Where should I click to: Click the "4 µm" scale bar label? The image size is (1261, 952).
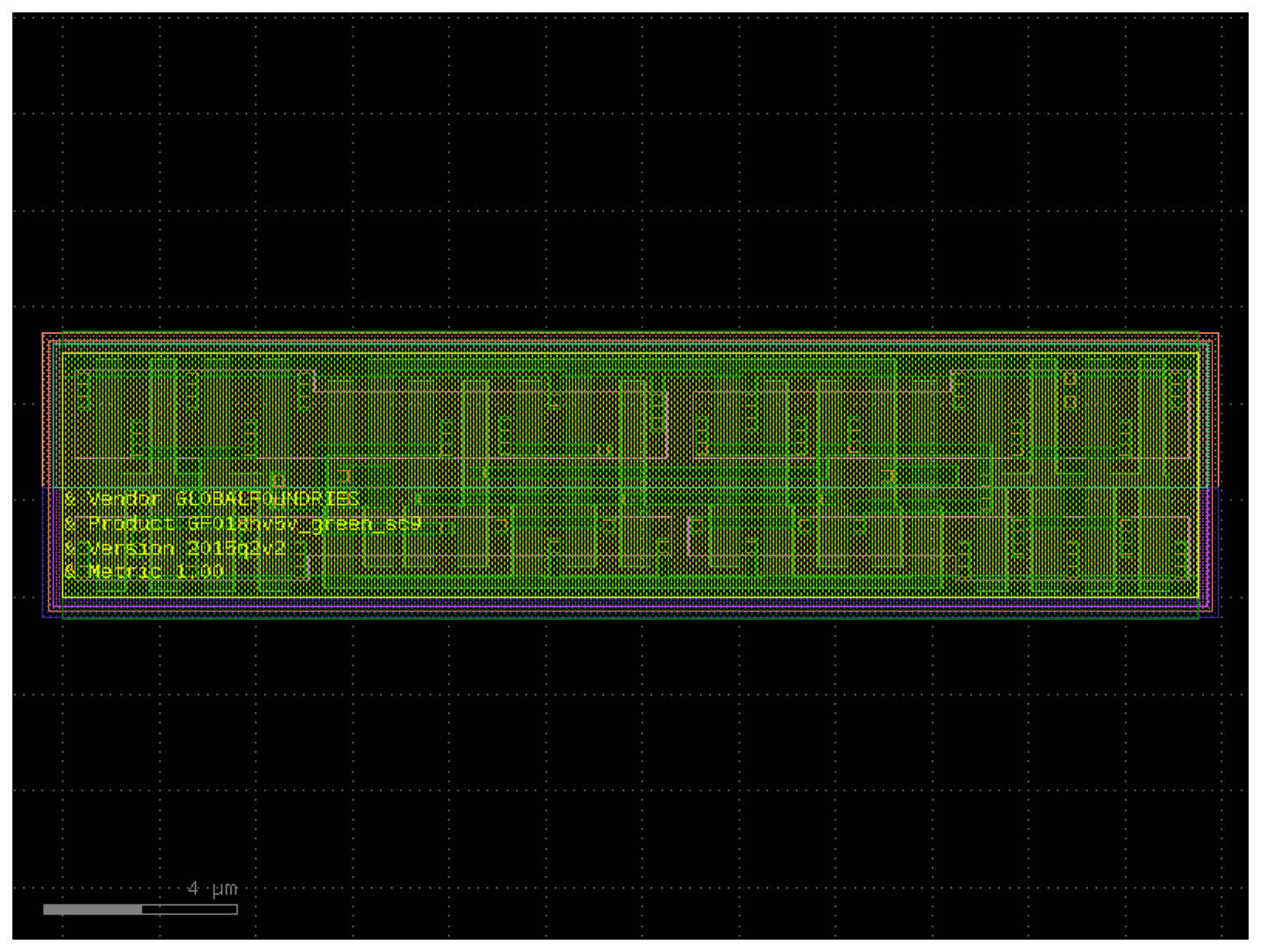point(213,889)
